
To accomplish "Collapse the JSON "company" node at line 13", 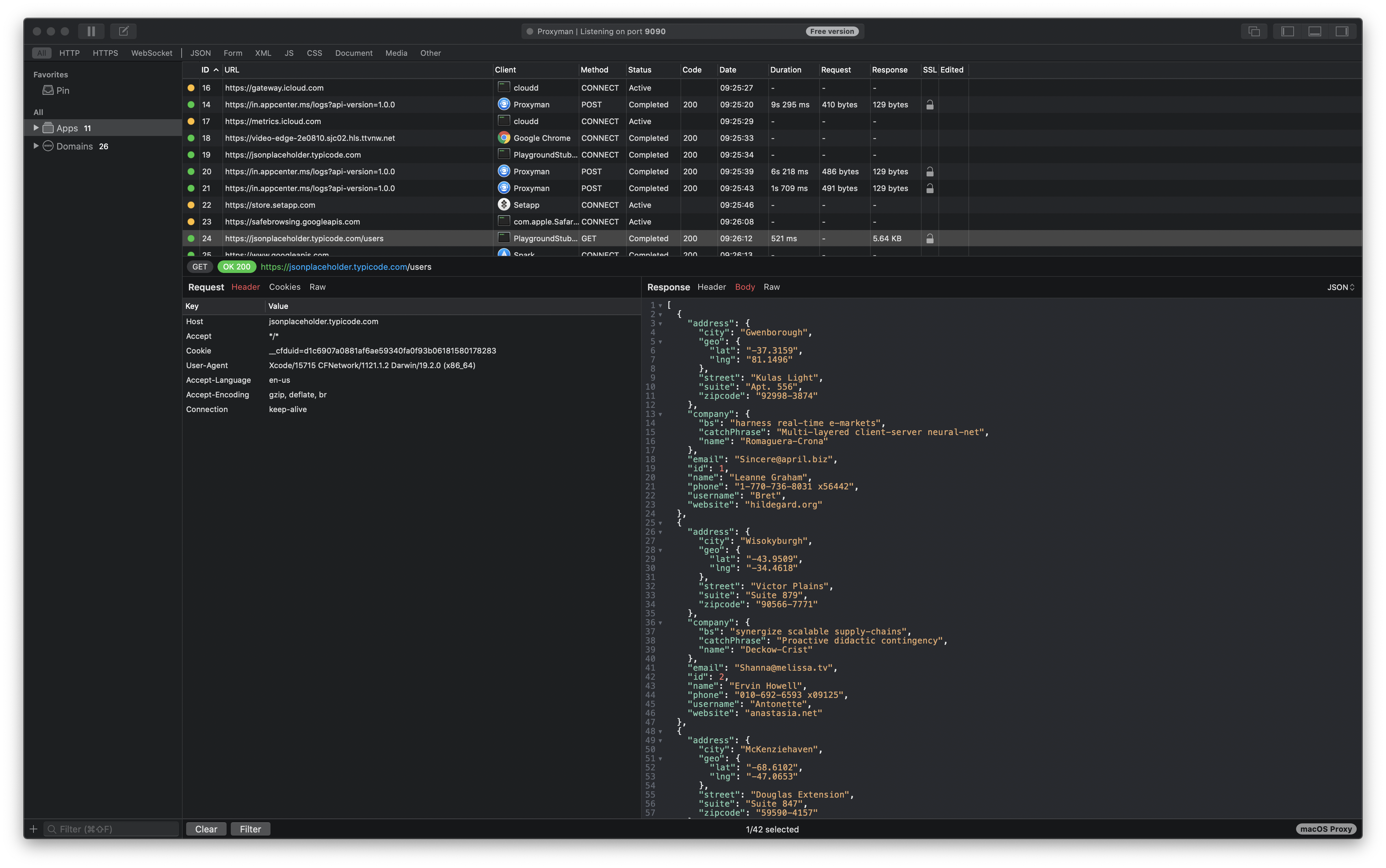I will pyautogui.click(x=660, y=414).
